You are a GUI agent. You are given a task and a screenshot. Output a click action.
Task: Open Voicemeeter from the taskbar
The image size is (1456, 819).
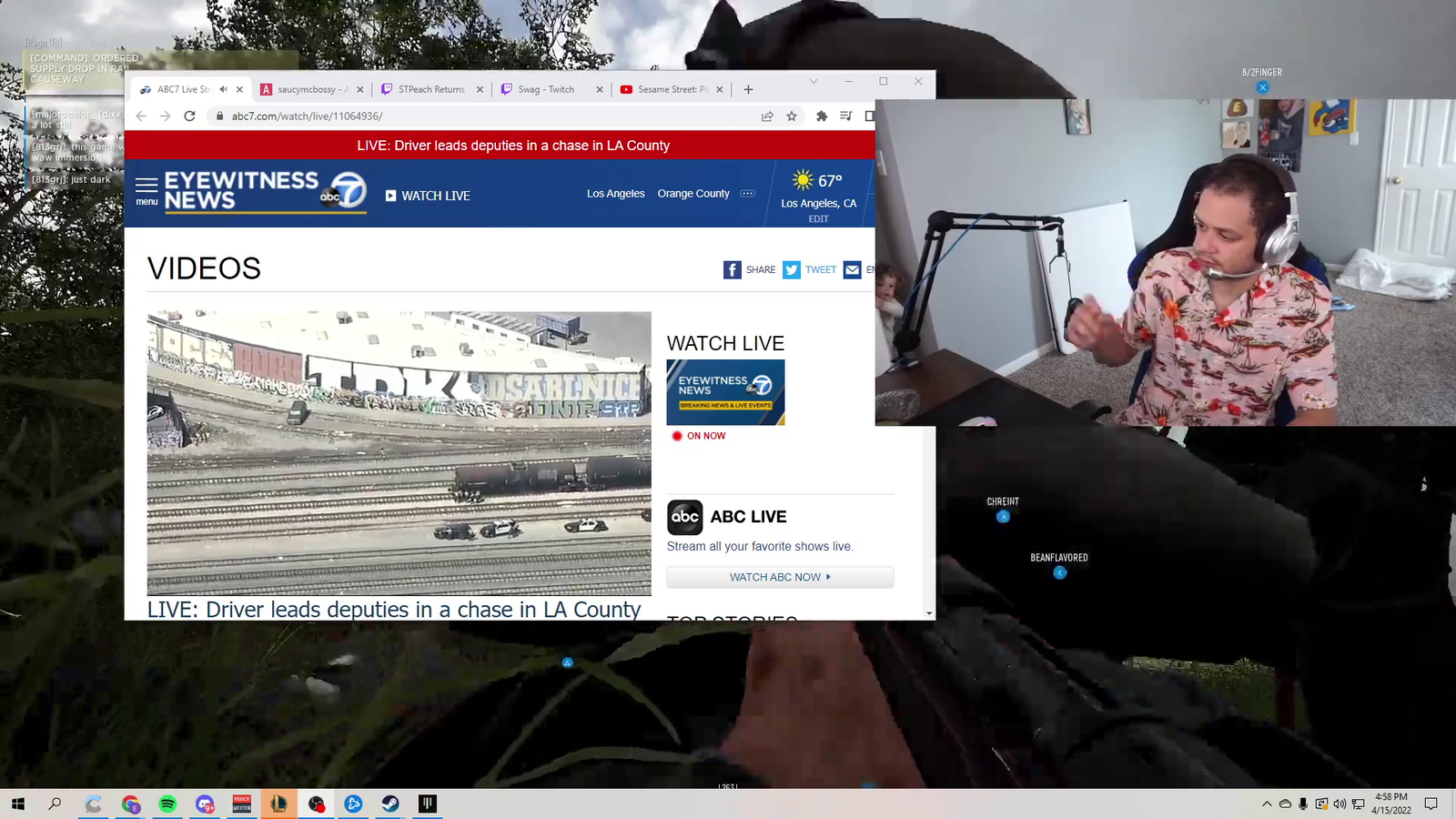point(242,804)
